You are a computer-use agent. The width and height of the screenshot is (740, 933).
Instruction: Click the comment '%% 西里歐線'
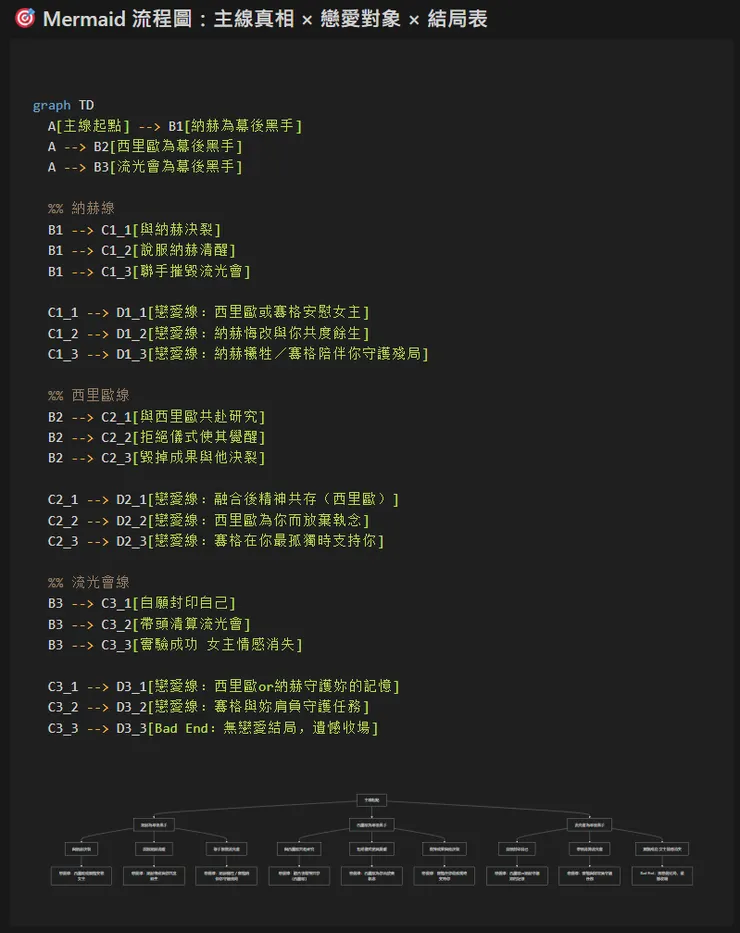(89, 396)
